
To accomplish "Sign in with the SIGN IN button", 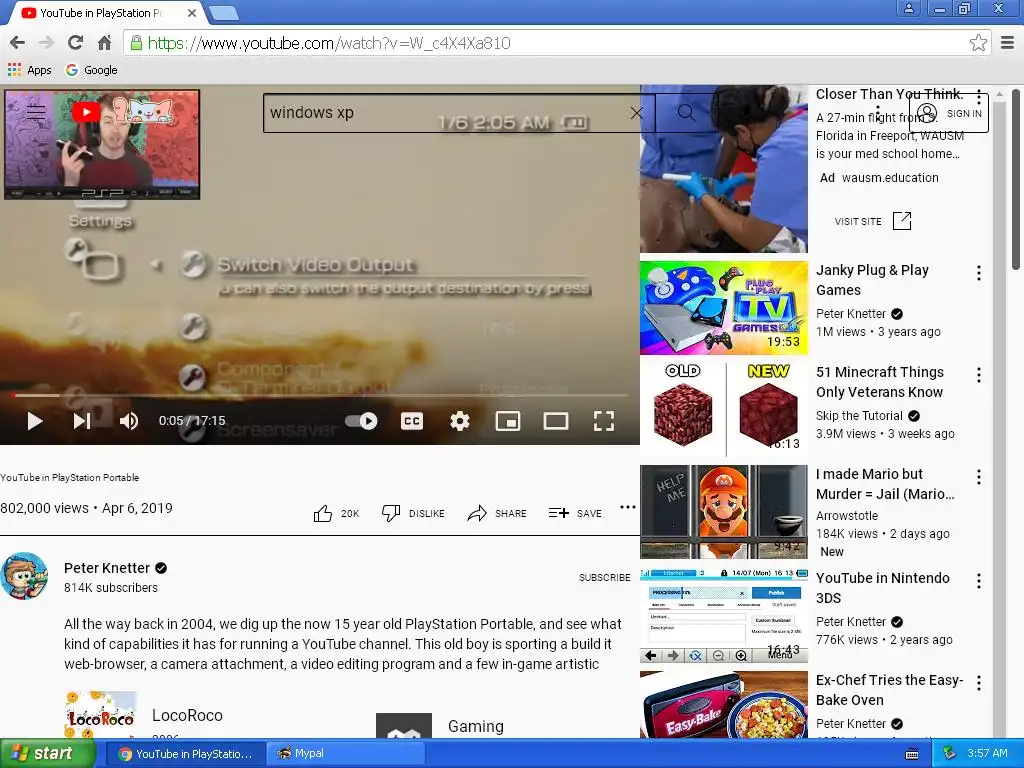I will coord(949,113).
